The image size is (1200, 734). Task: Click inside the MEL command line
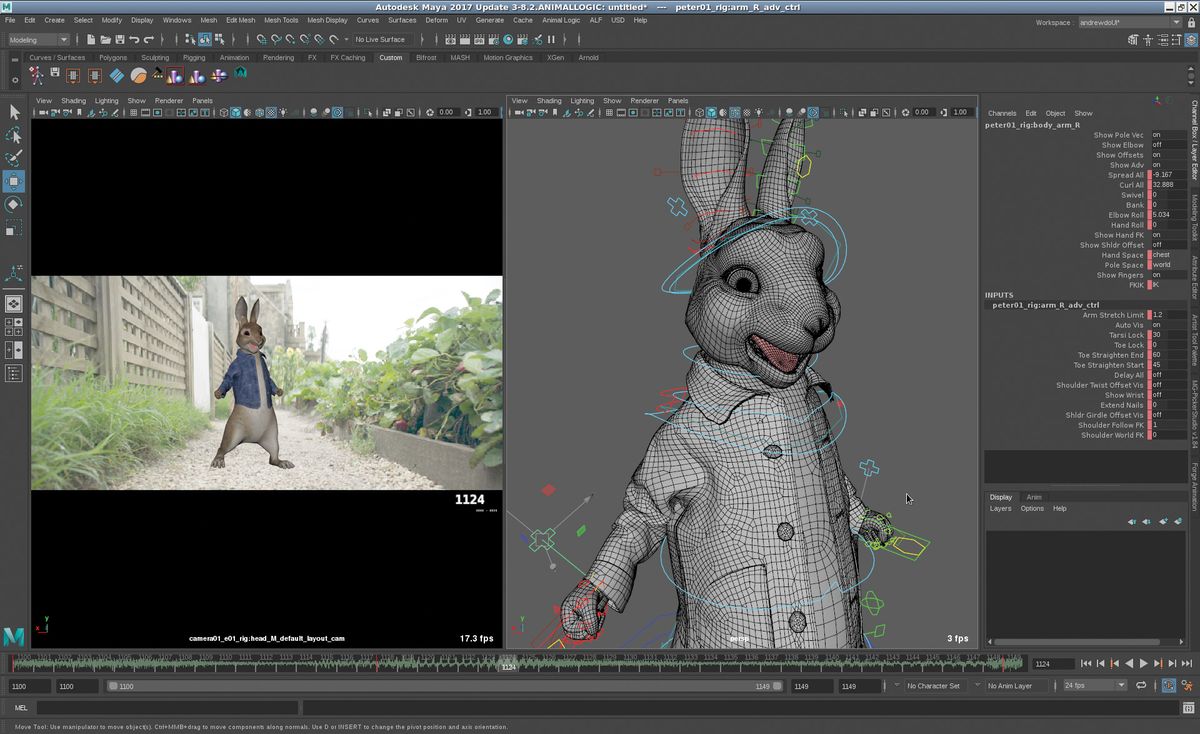(150, 707)
